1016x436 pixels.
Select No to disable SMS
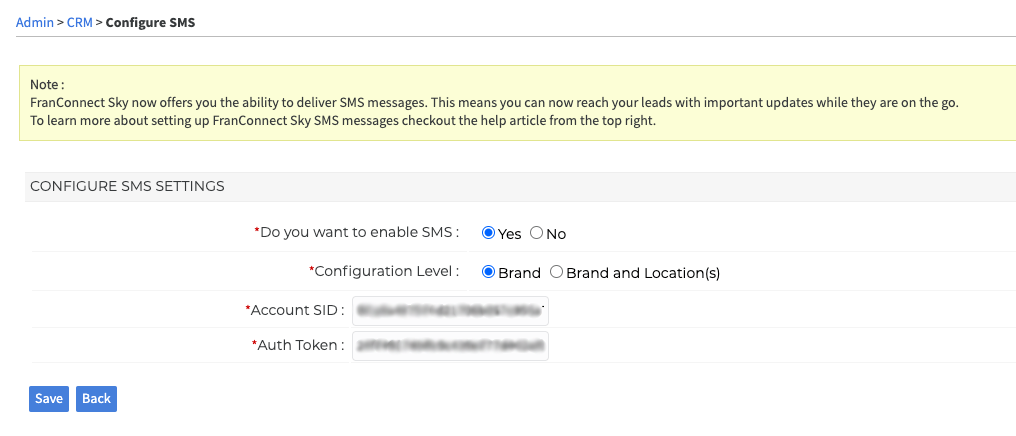(537, 233)
